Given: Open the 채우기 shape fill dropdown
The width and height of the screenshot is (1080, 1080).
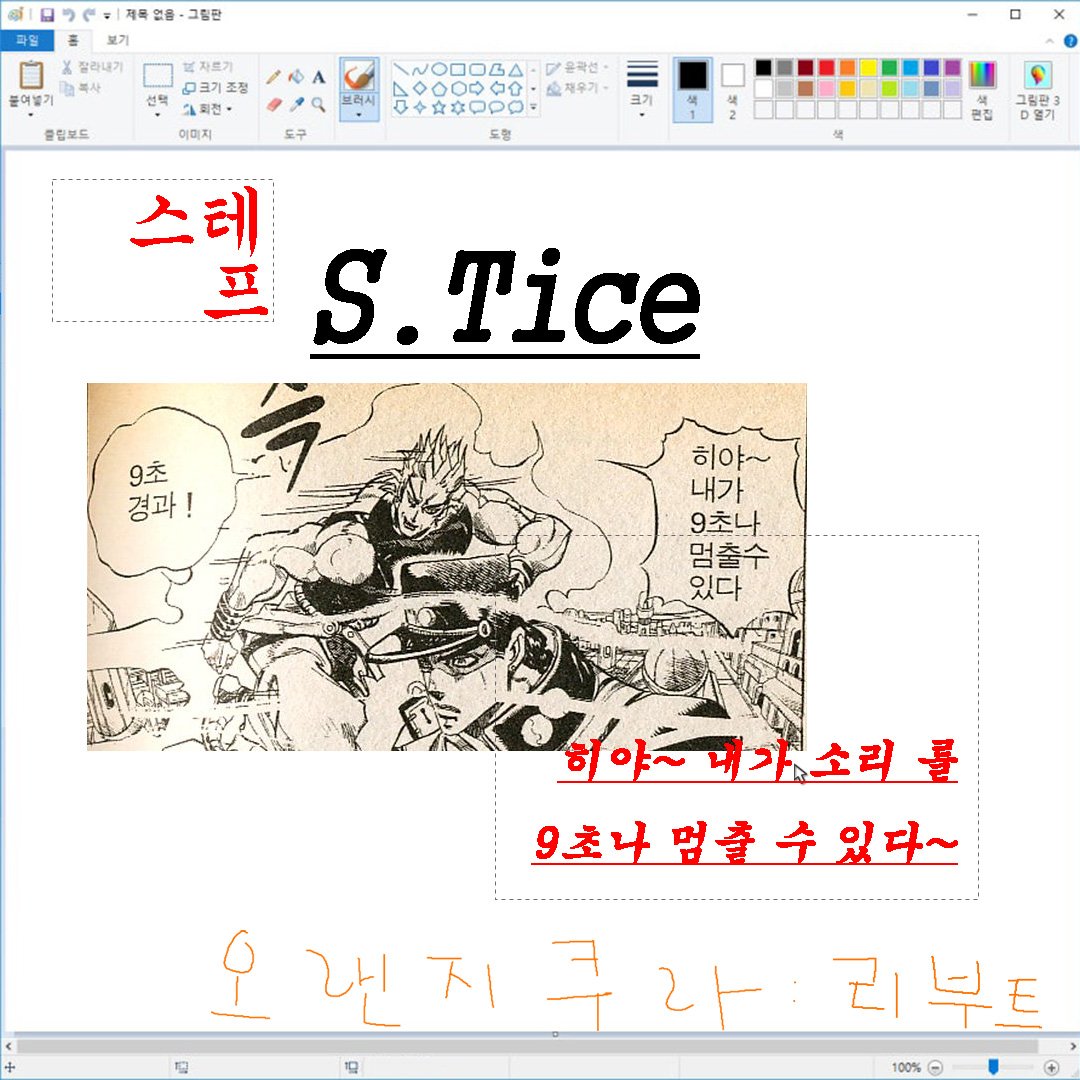Looking at the screenshot, I should pos(578,88).
